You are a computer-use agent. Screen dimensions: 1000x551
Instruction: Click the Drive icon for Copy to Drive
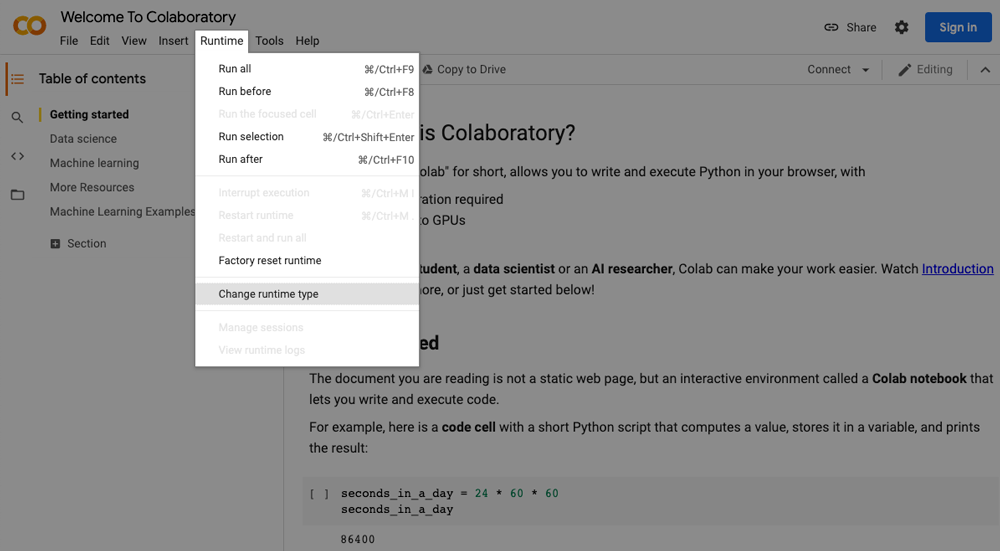point(427,70)
